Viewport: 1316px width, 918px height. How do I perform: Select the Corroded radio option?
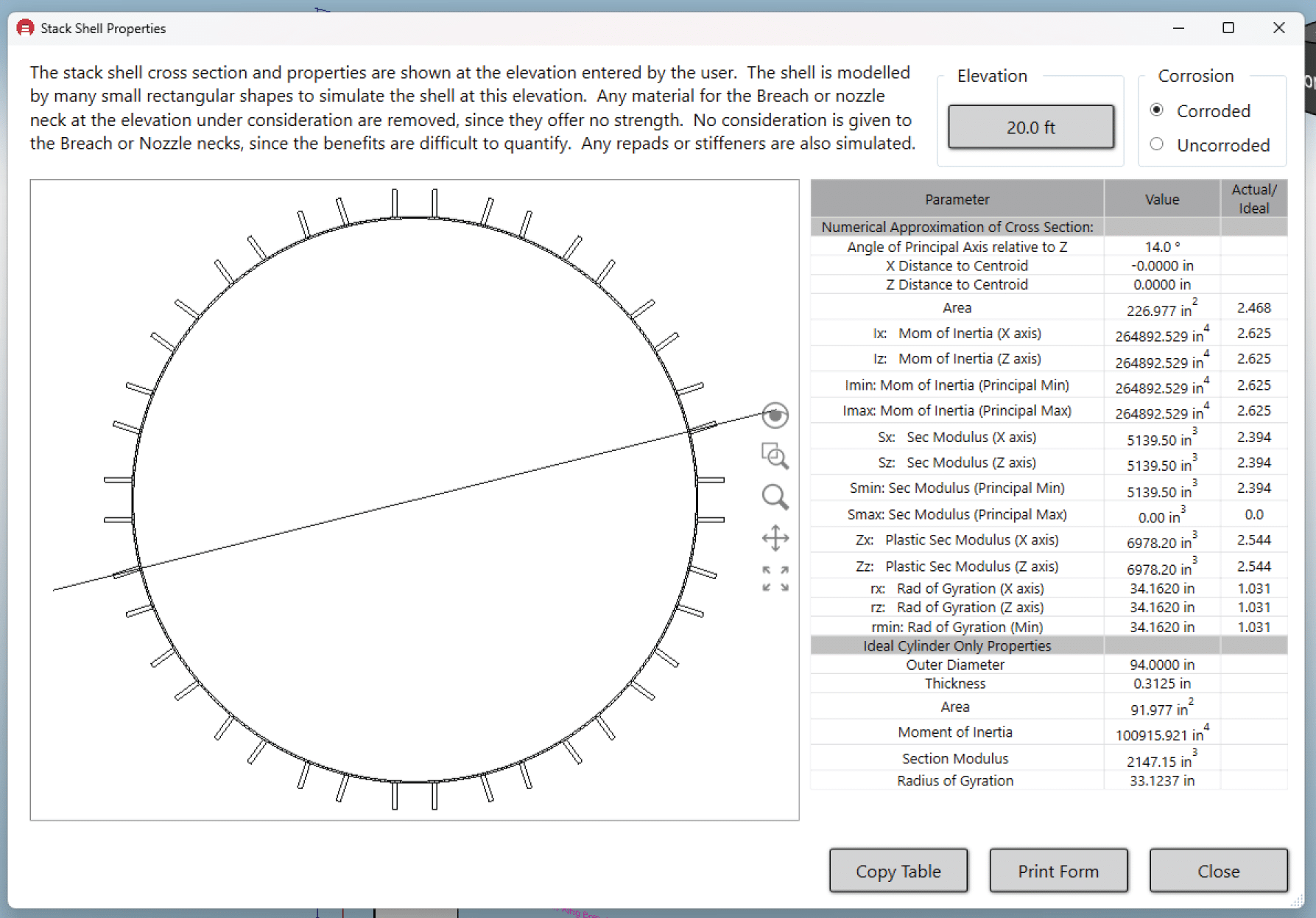[1157, 111]
